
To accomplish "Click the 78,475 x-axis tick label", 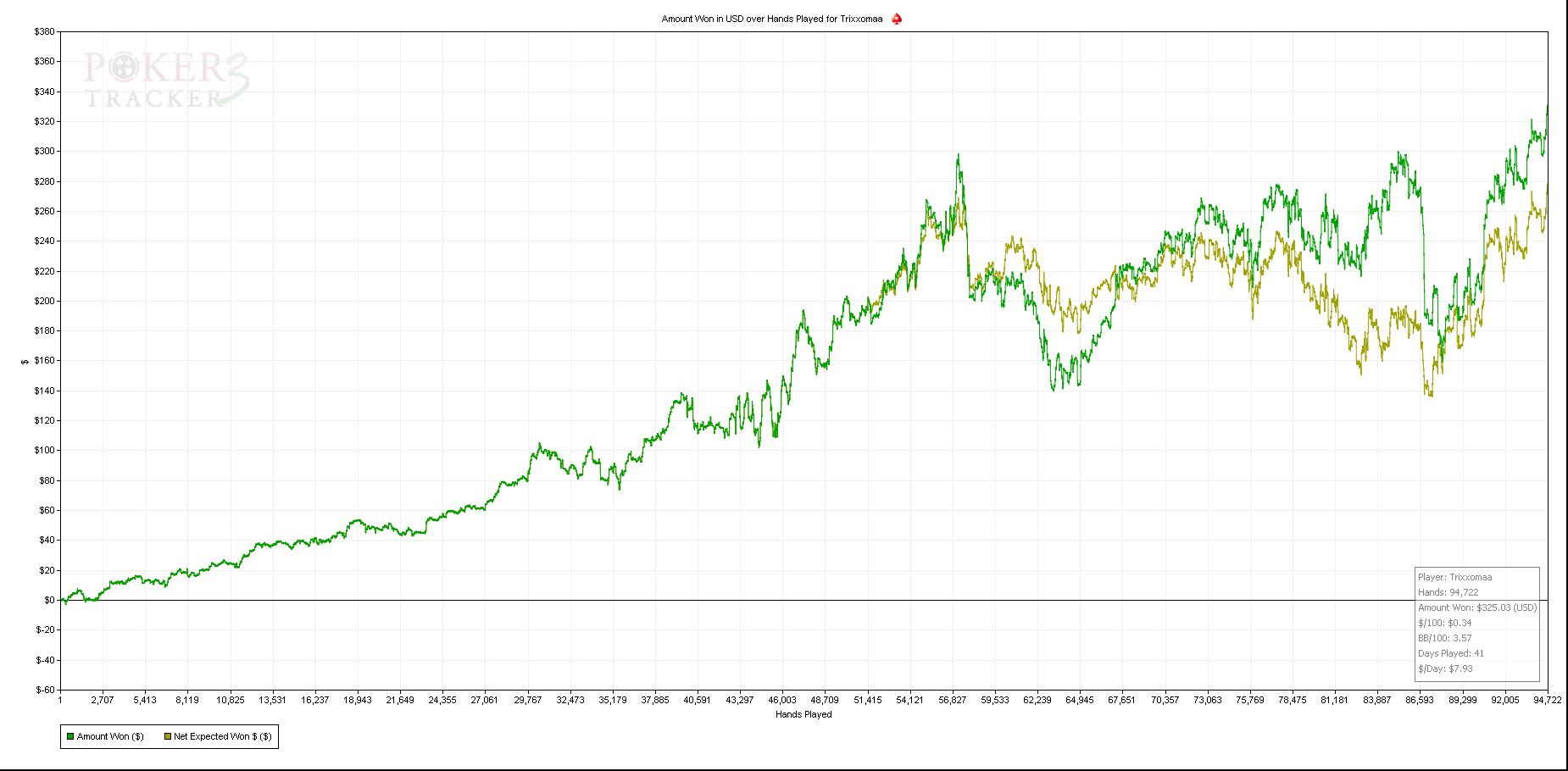I will [1293, 701].
